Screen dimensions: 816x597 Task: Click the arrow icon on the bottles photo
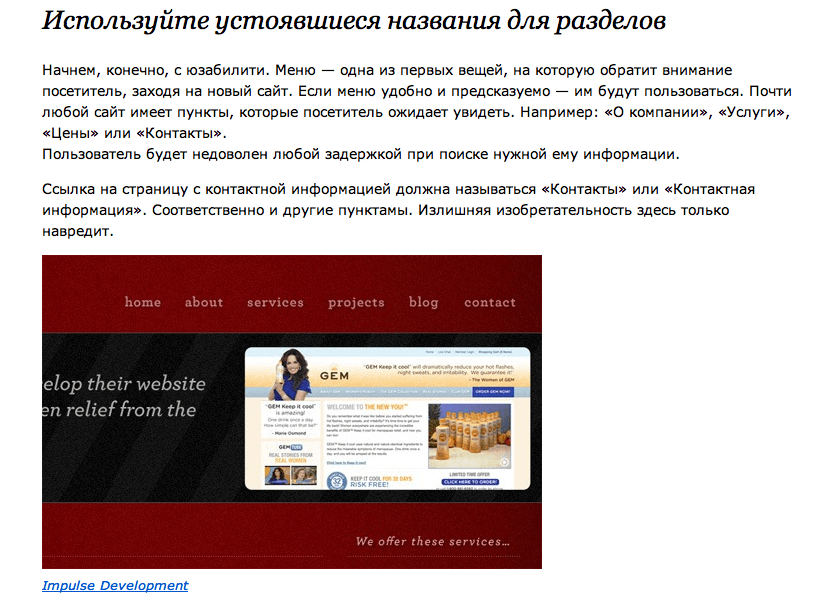tap(505, 461)
